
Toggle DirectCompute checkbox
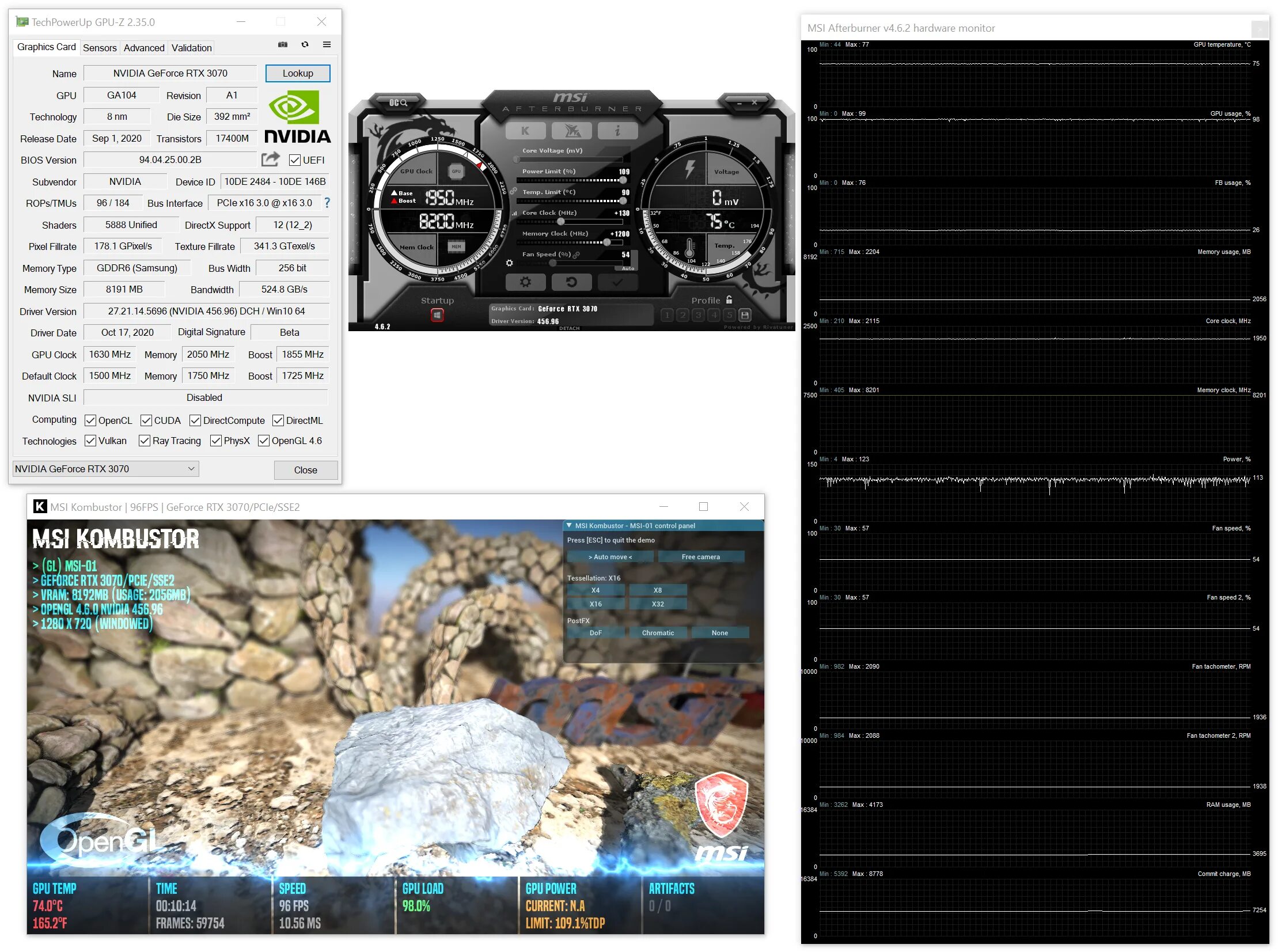coord(195,420)
